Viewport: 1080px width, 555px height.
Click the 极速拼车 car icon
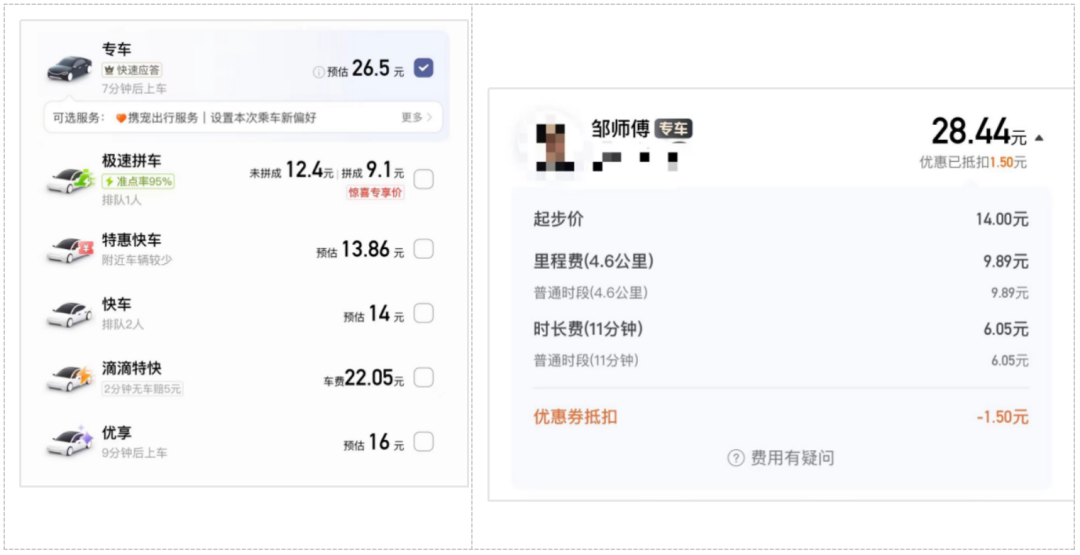70,180
